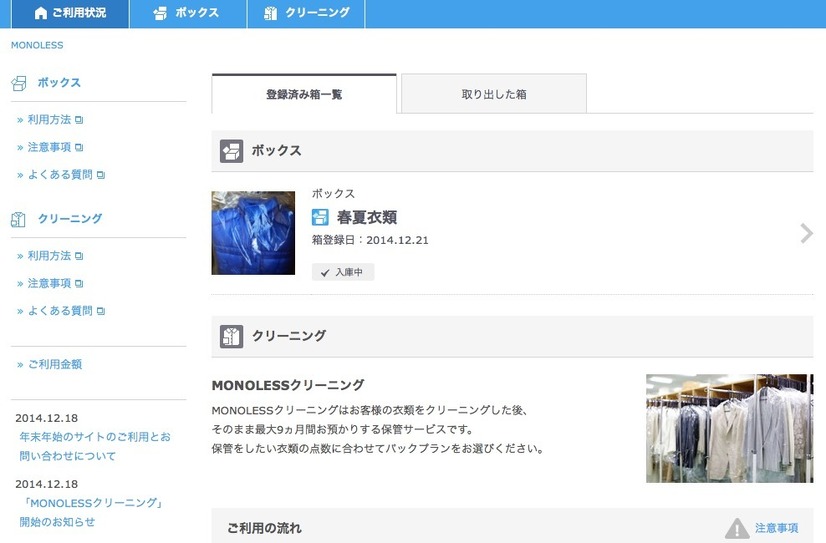Click the sidebar ボックス heading box icon

point(18,83)
